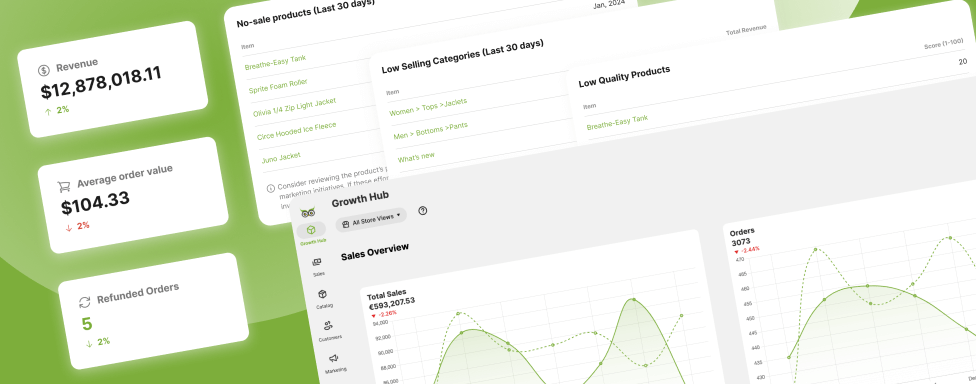
Task: Click the Sales Overview heading
Action: point(375,251)
